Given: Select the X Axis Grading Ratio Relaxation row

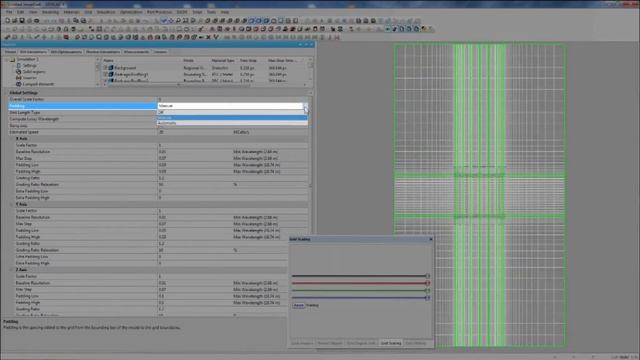Looking at the screenshot, I should [158, 184].
